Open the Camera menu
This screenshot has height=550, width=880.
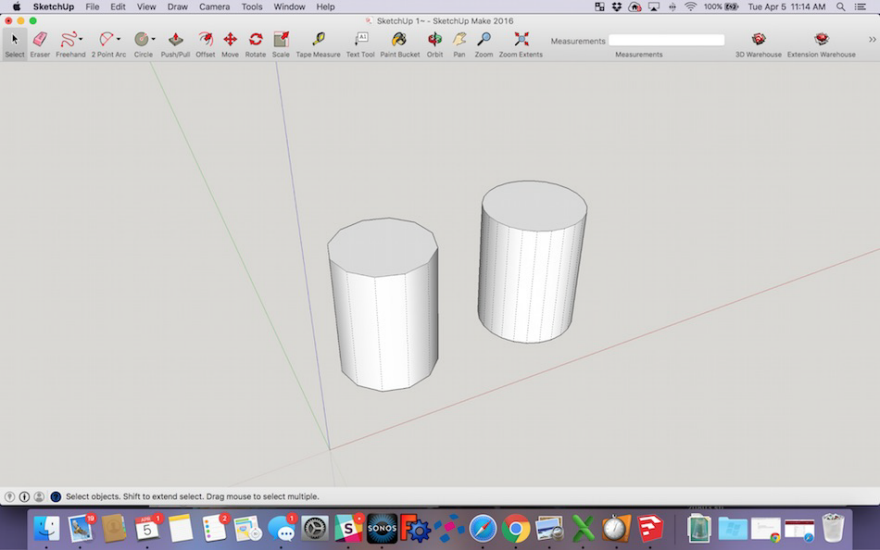[214, 7]
